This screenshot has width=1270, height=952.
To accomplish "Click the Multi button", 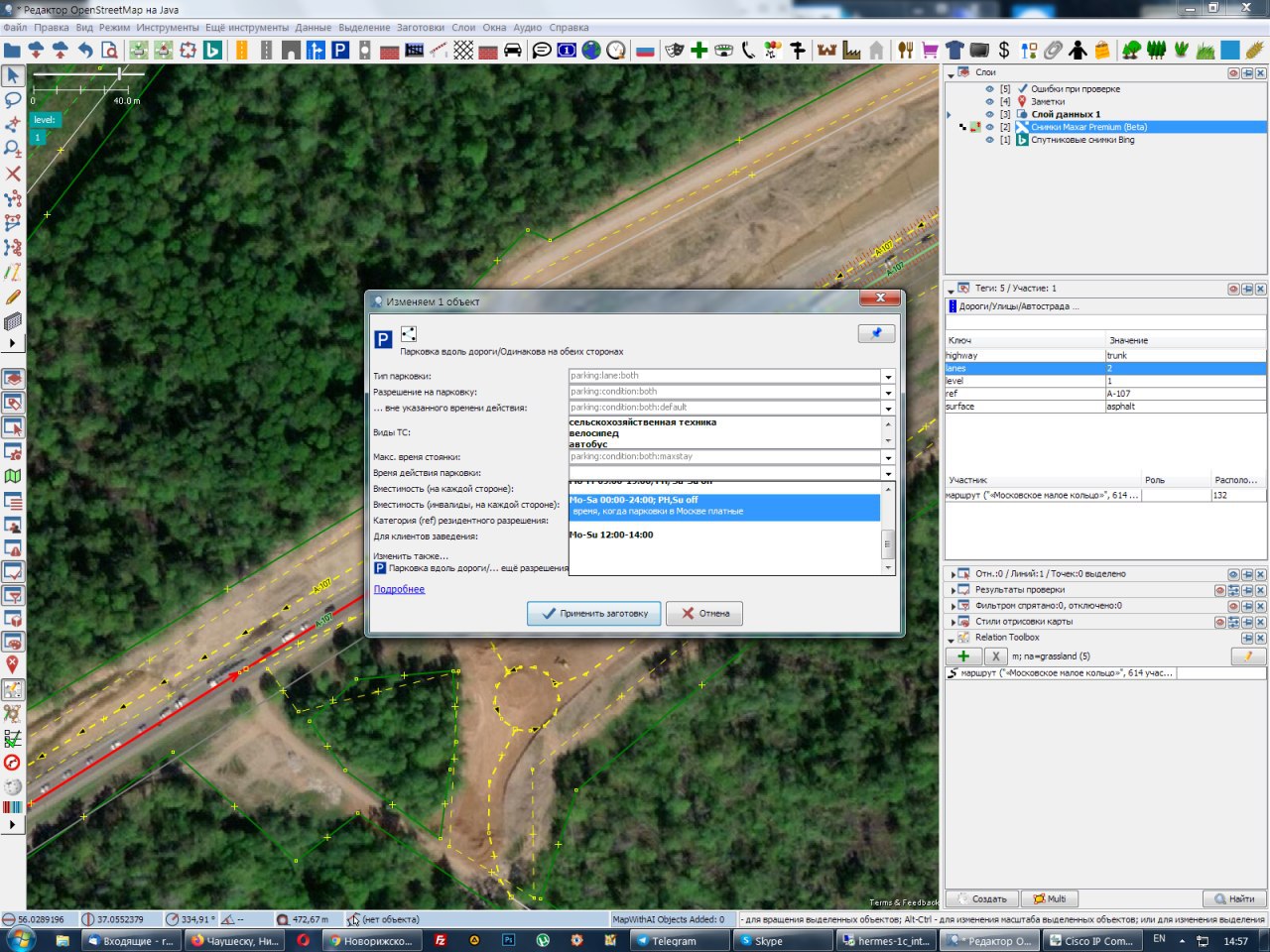I will (1050, 898).
